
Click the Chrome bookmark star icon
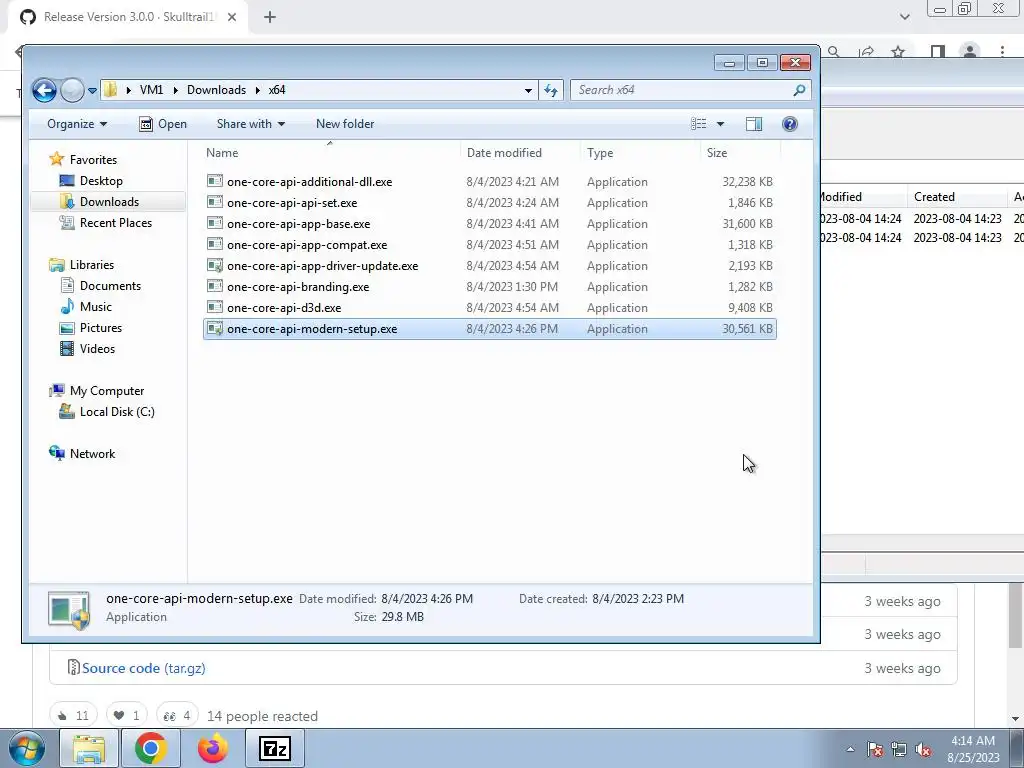point(899,52)
